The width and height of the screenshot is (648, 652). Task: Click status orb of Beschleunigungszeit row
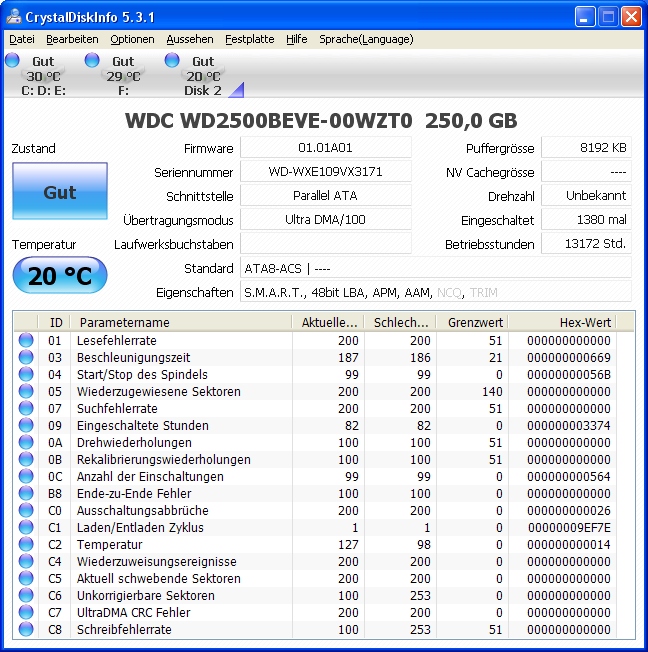[26, 357]
